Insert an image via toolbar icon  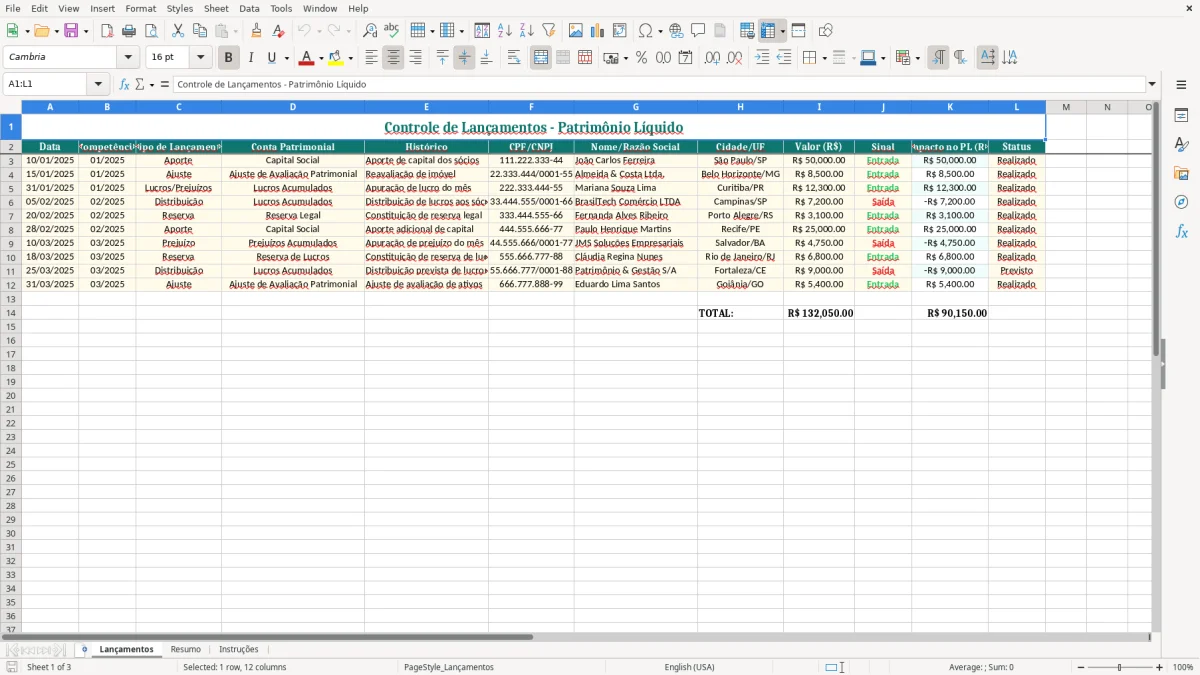pyautogui.click(x=576, y=31)
